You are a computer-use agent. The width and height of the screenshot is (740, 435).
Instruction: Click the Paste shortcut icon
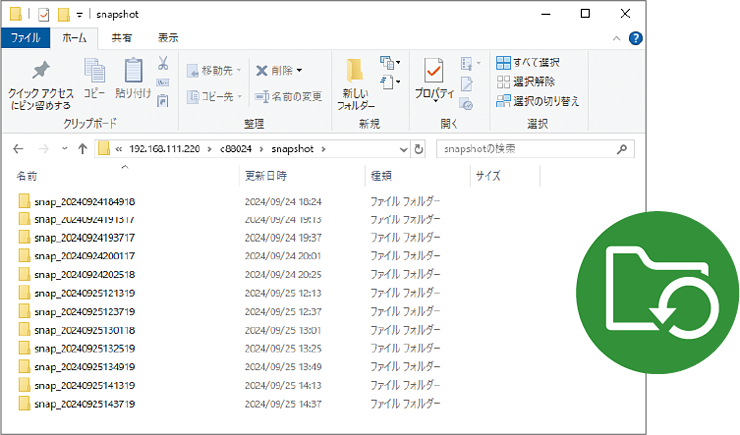click(163, 100)
